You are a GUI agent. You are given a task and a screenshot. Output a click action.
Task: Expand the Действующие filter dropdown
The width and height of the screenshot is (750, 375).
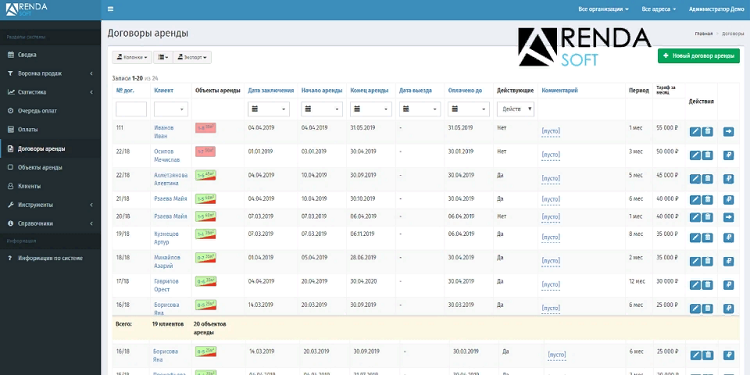(x=516, y=109)
